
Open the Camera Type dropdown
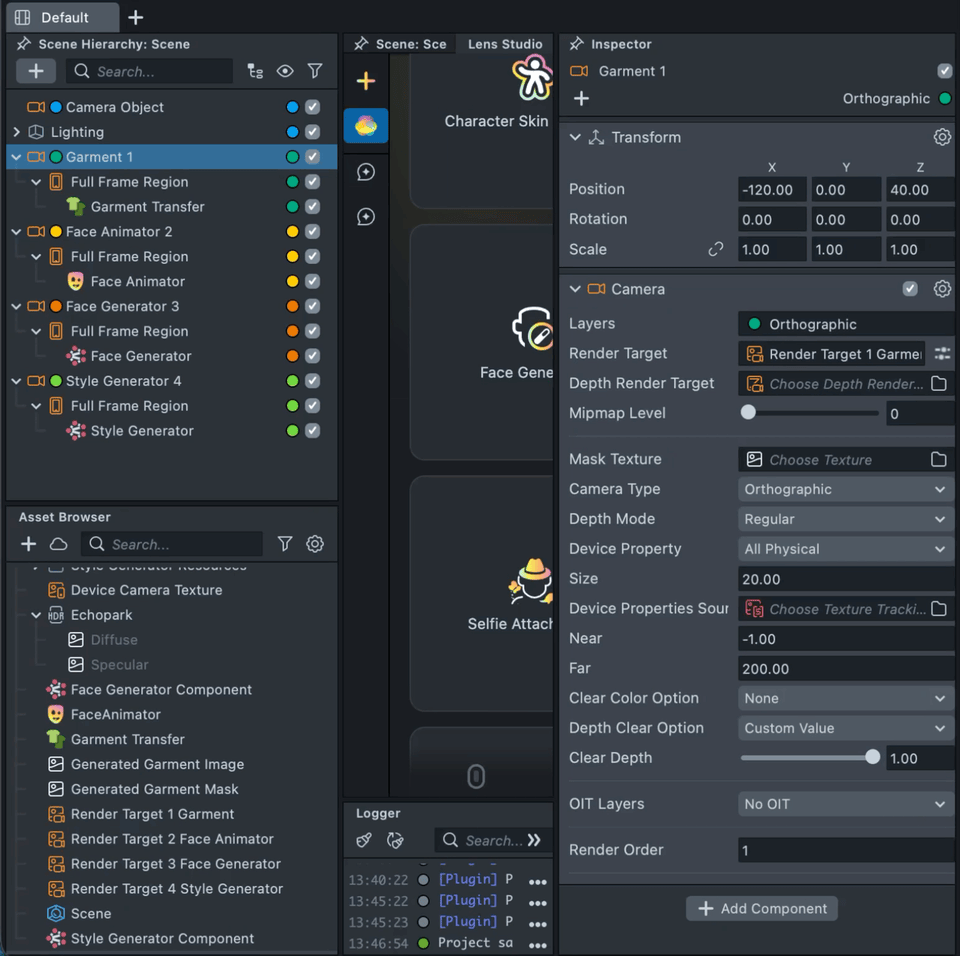click(x=845, y=489)
